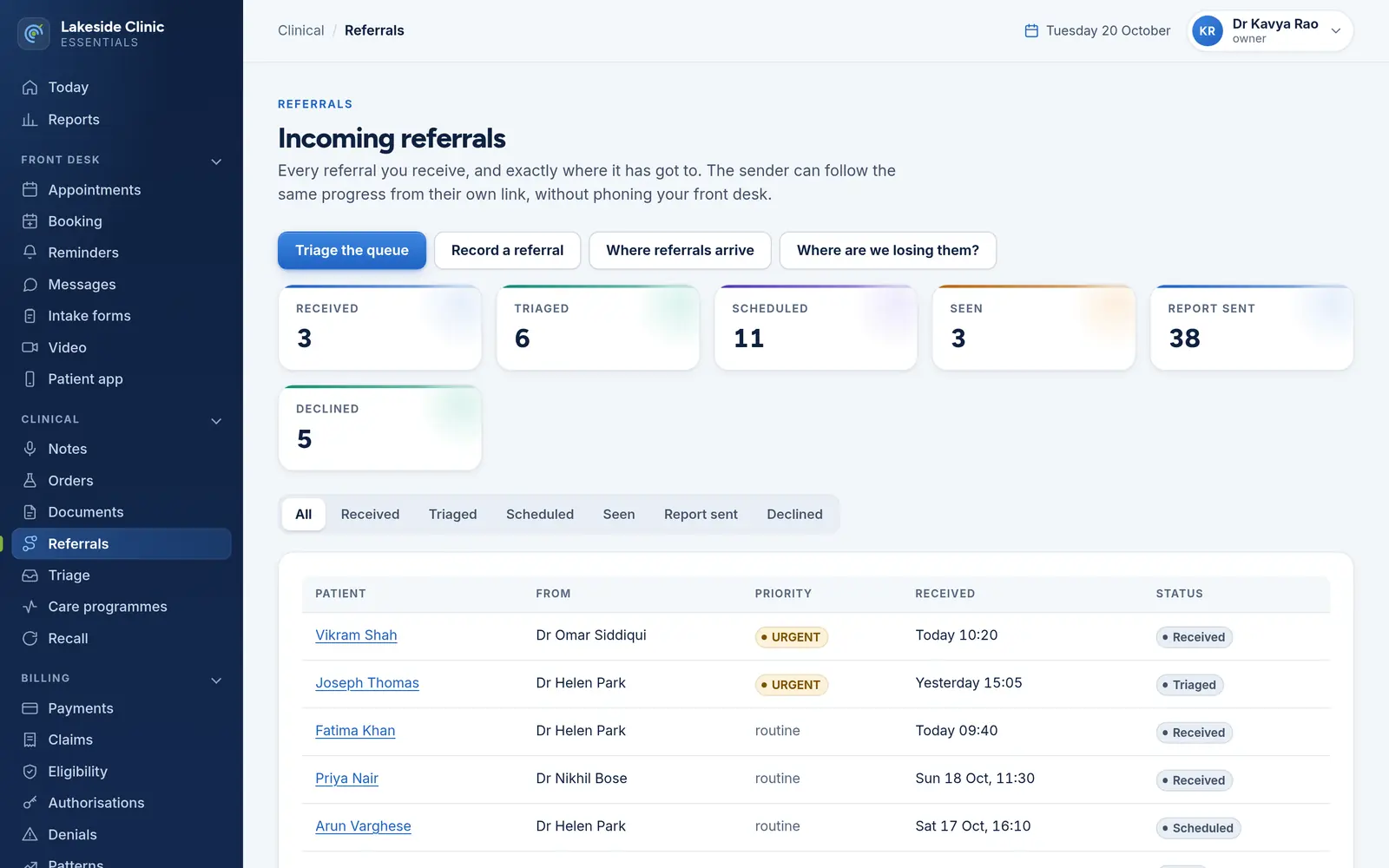The image size is (1389, 868).
Task: Open patient Vikram Shah
Action: (x=356, y=635)
